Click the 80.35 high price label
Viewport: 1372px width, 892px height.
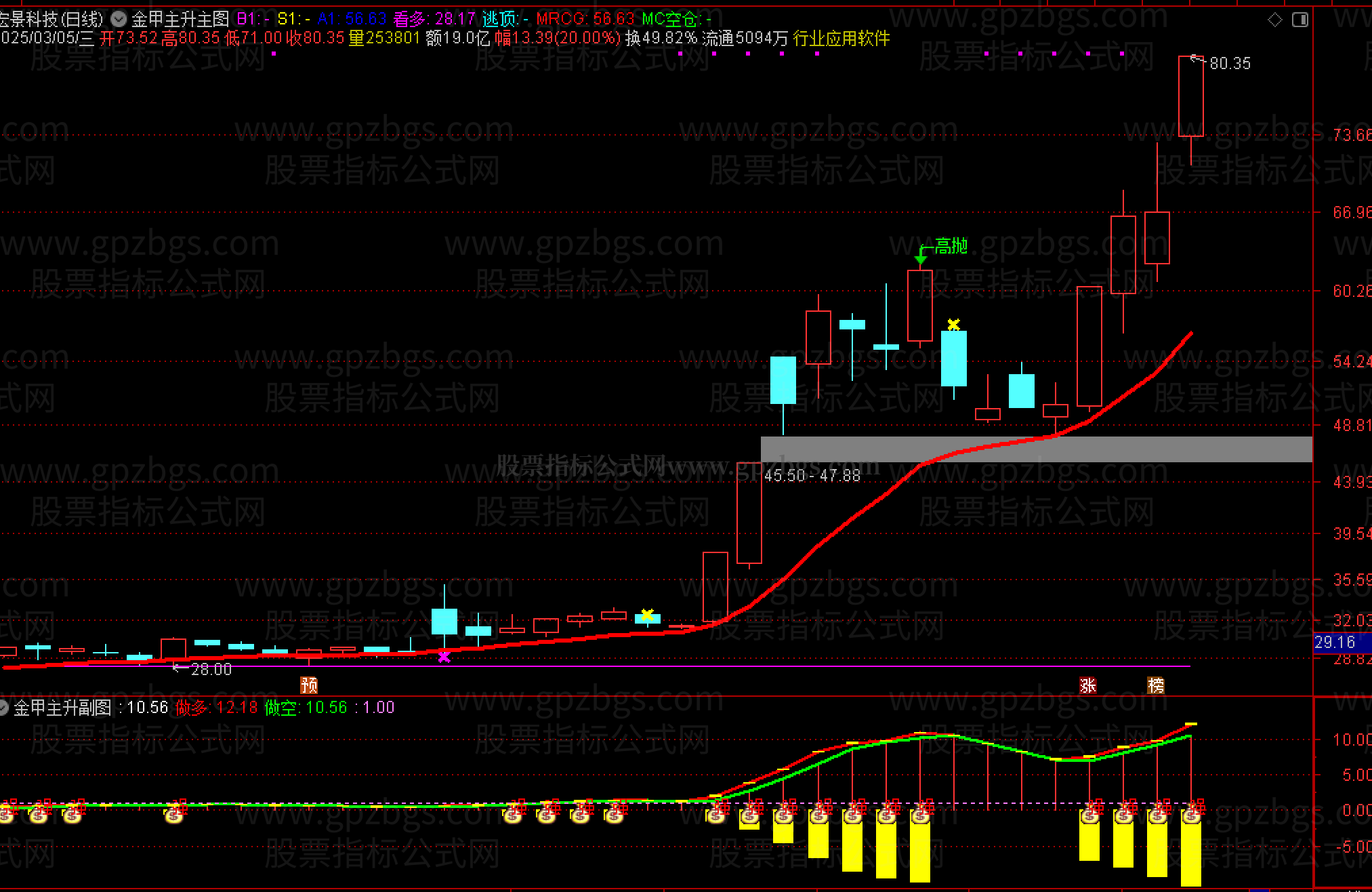click(1230, 63)
